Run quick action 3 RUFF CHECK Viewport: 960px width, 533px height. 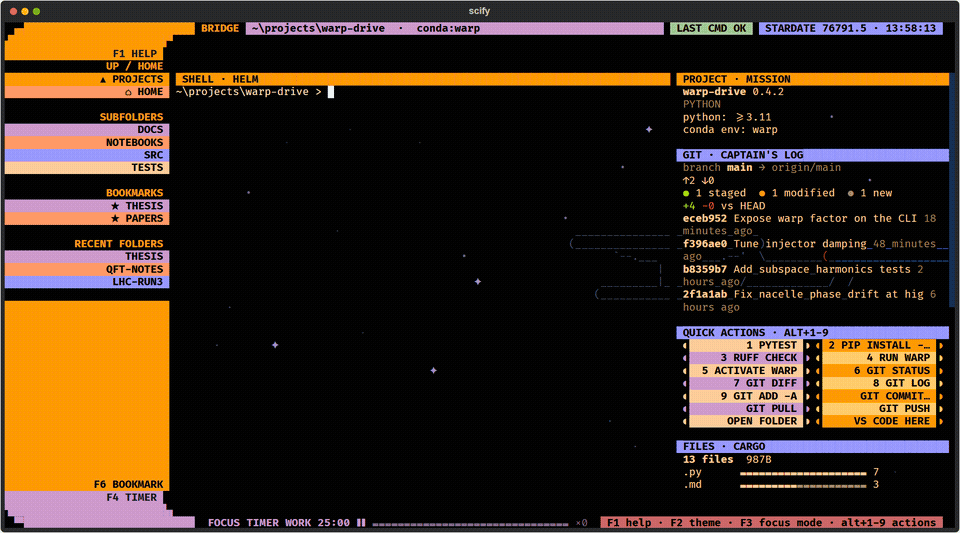pos(746,358)
